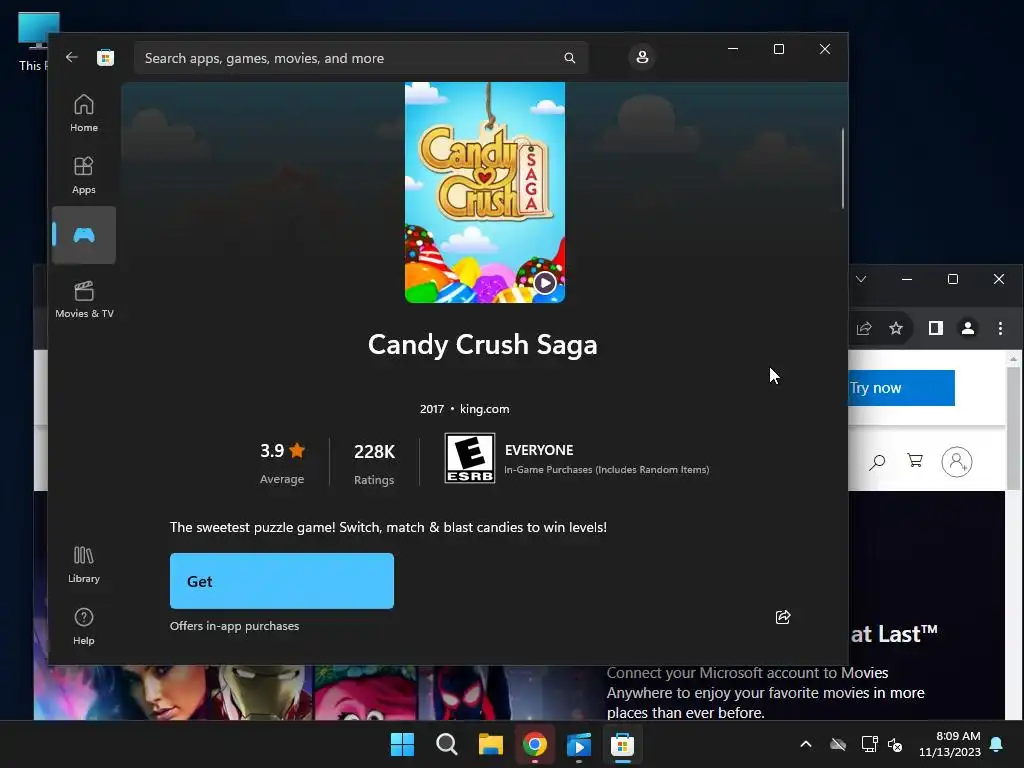This screenshot has width=1024, height=768.
Task: Select the Gaming controller sidebar item
Action: tap(84, 235)
